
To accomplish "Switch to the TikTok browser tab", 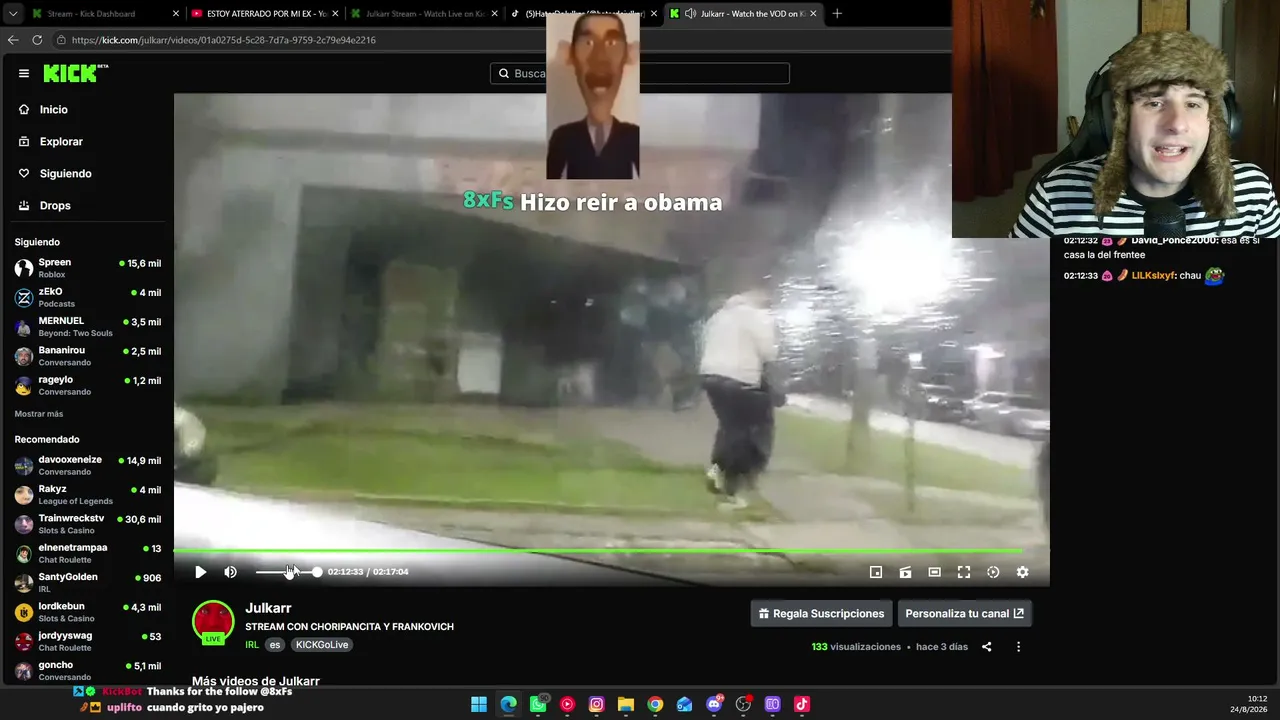I will tap(584, 14).
